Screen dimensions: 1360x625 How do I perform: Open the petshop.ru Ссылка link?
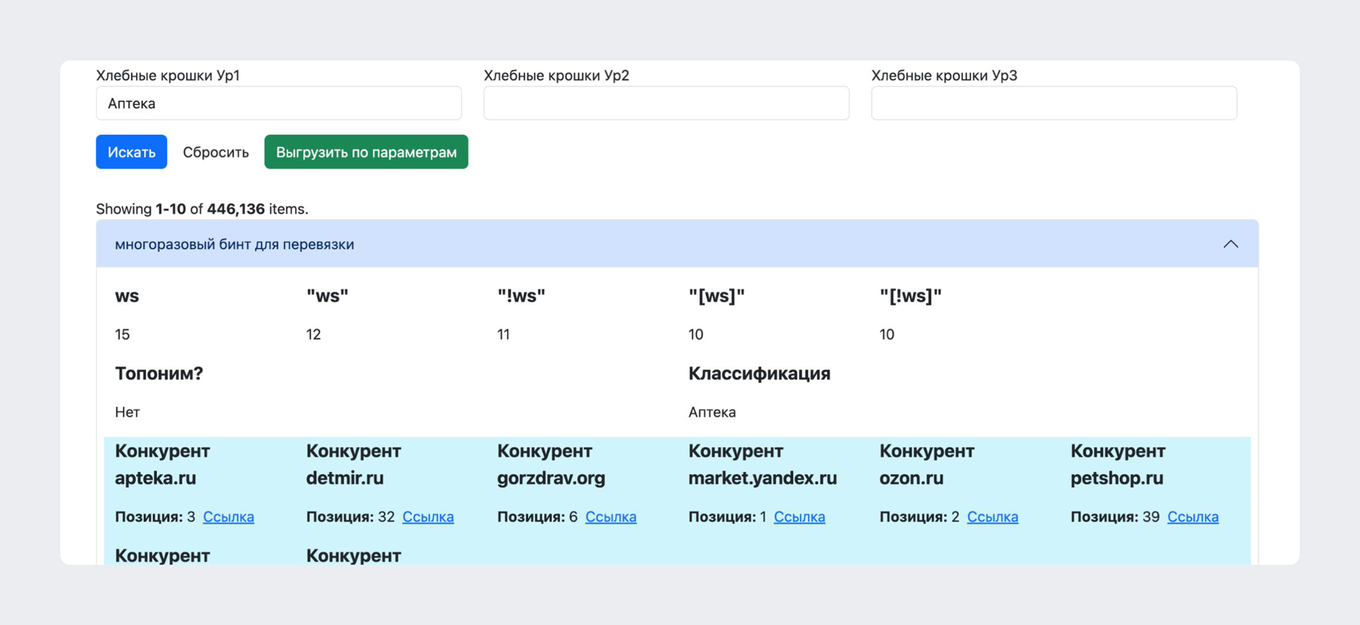[x=1192, y=517]
